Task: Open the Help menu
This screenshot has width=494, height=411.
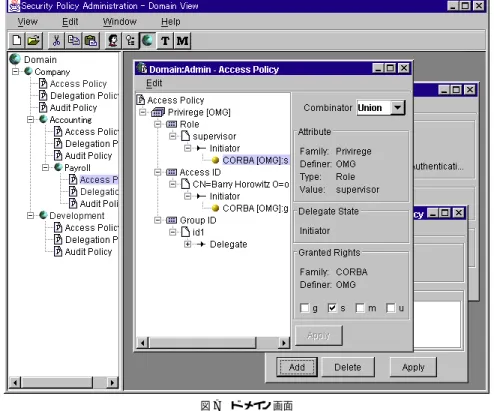Action: (171, 22)
